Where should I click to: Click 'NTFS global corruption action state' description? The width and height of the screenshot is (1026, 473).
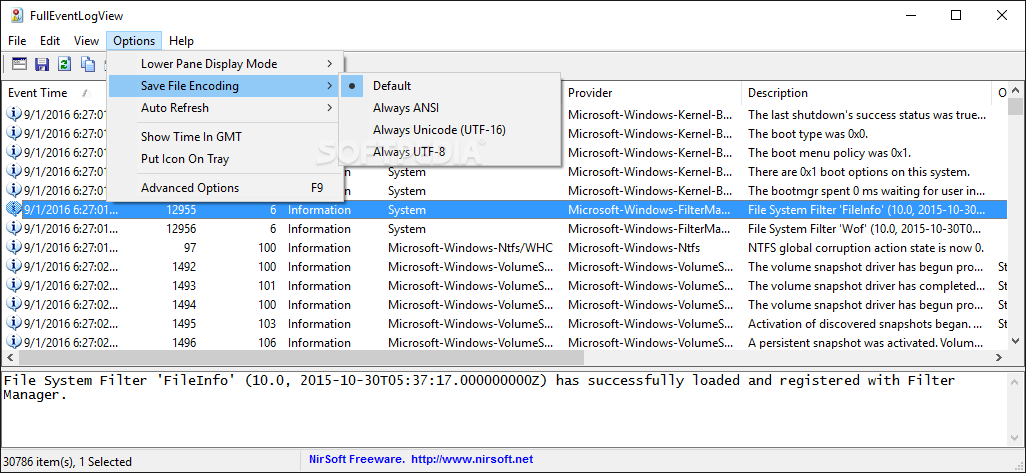click(x=866, y=248)
